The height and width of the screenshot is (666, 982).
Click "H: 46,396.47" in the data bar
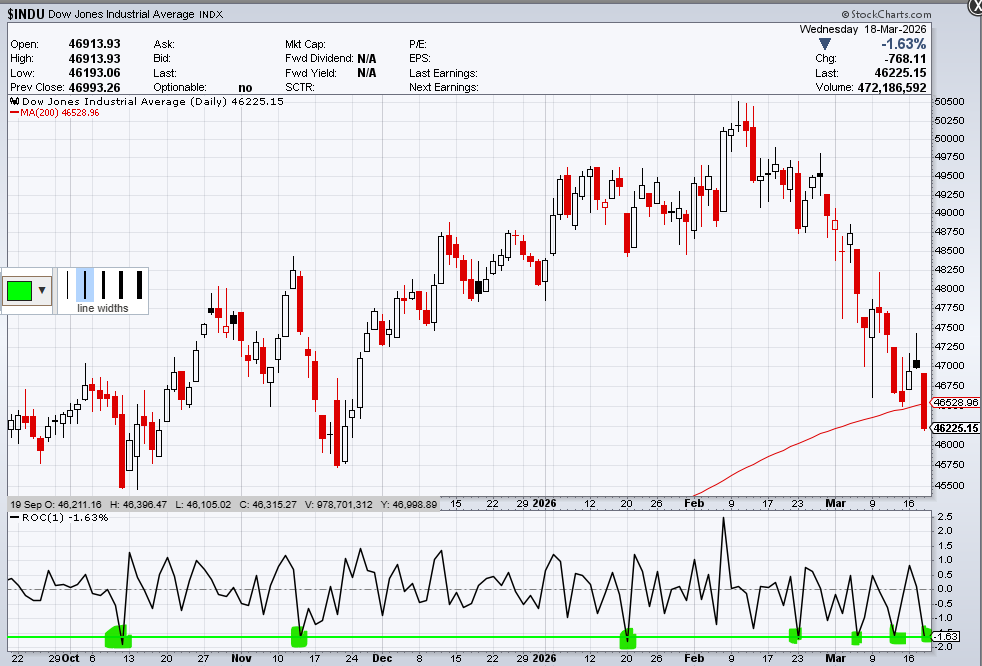click(138, 504)
